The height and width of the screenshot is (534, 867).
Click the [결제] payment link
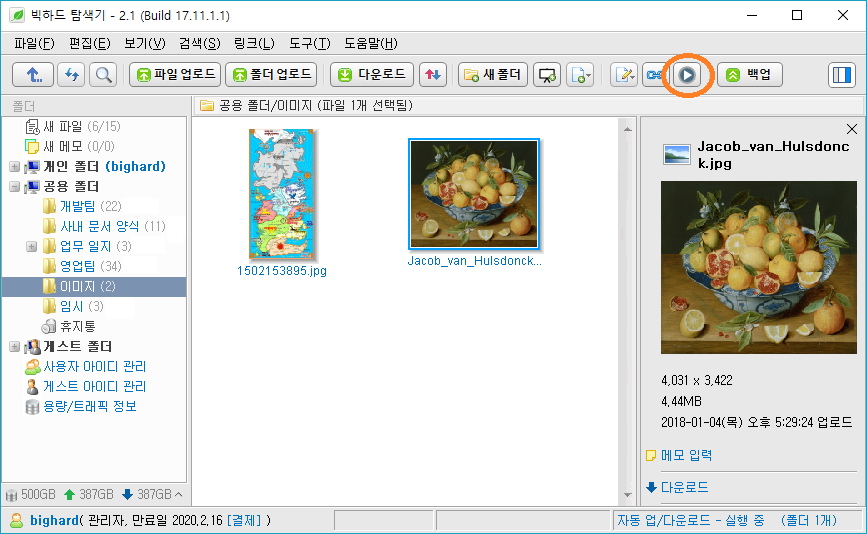[x=244, y=520]
